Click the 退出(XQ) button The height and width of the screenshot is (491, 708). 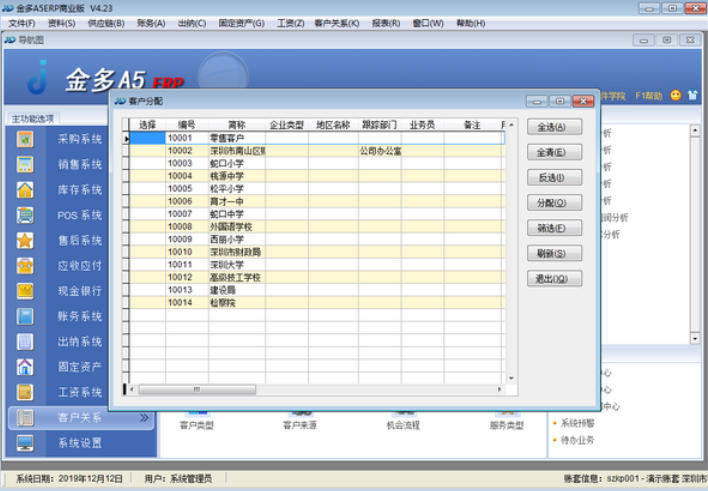click(x=554, y=279)
